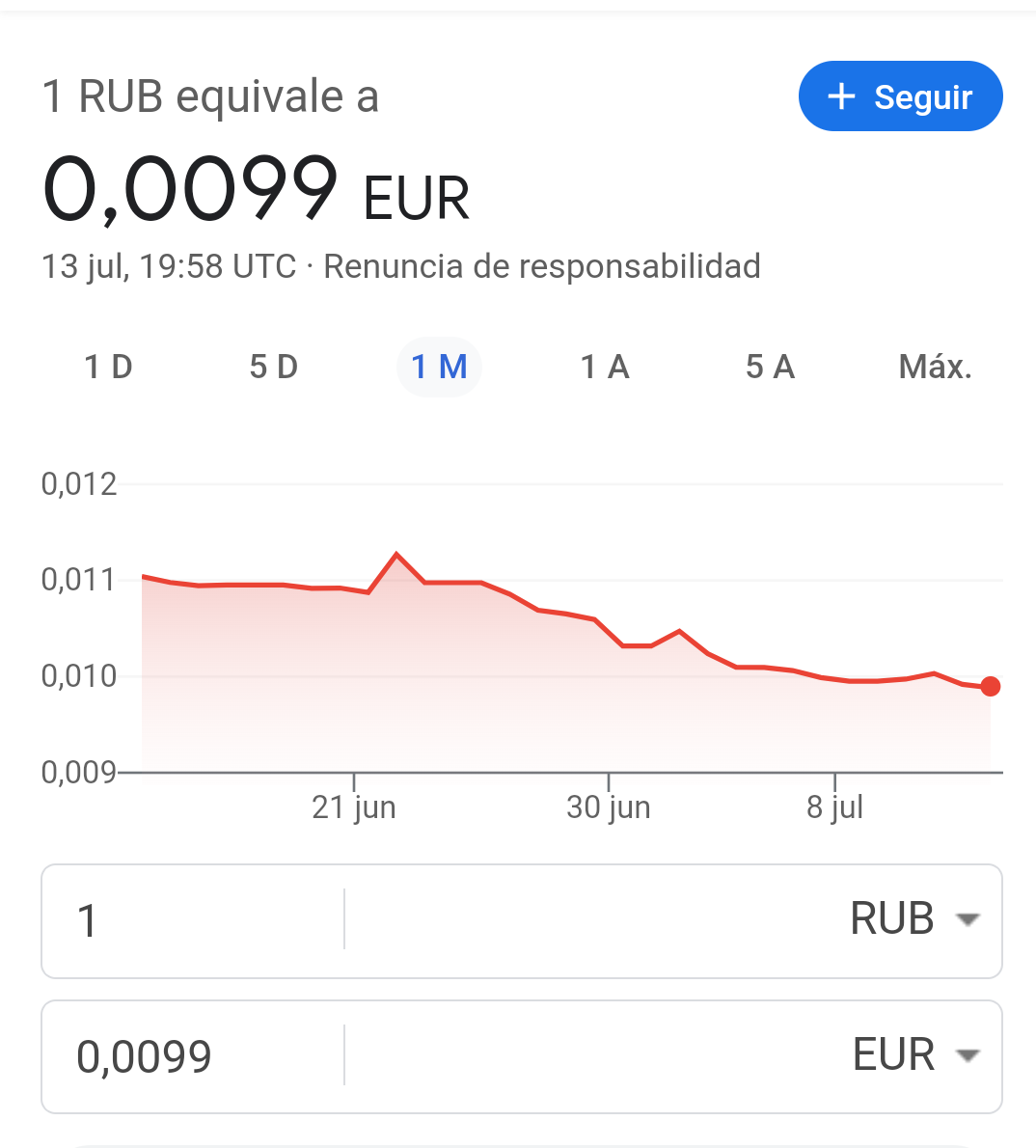Open the RUB currency dropdown arrow

coord(968,919)
